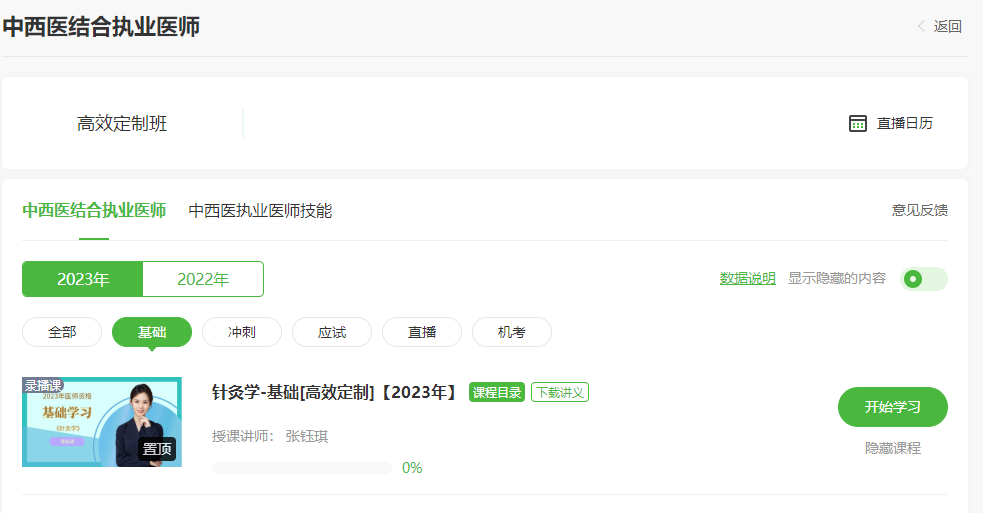Toggle the 显示隐藏的内容 switch

[924, 279]
